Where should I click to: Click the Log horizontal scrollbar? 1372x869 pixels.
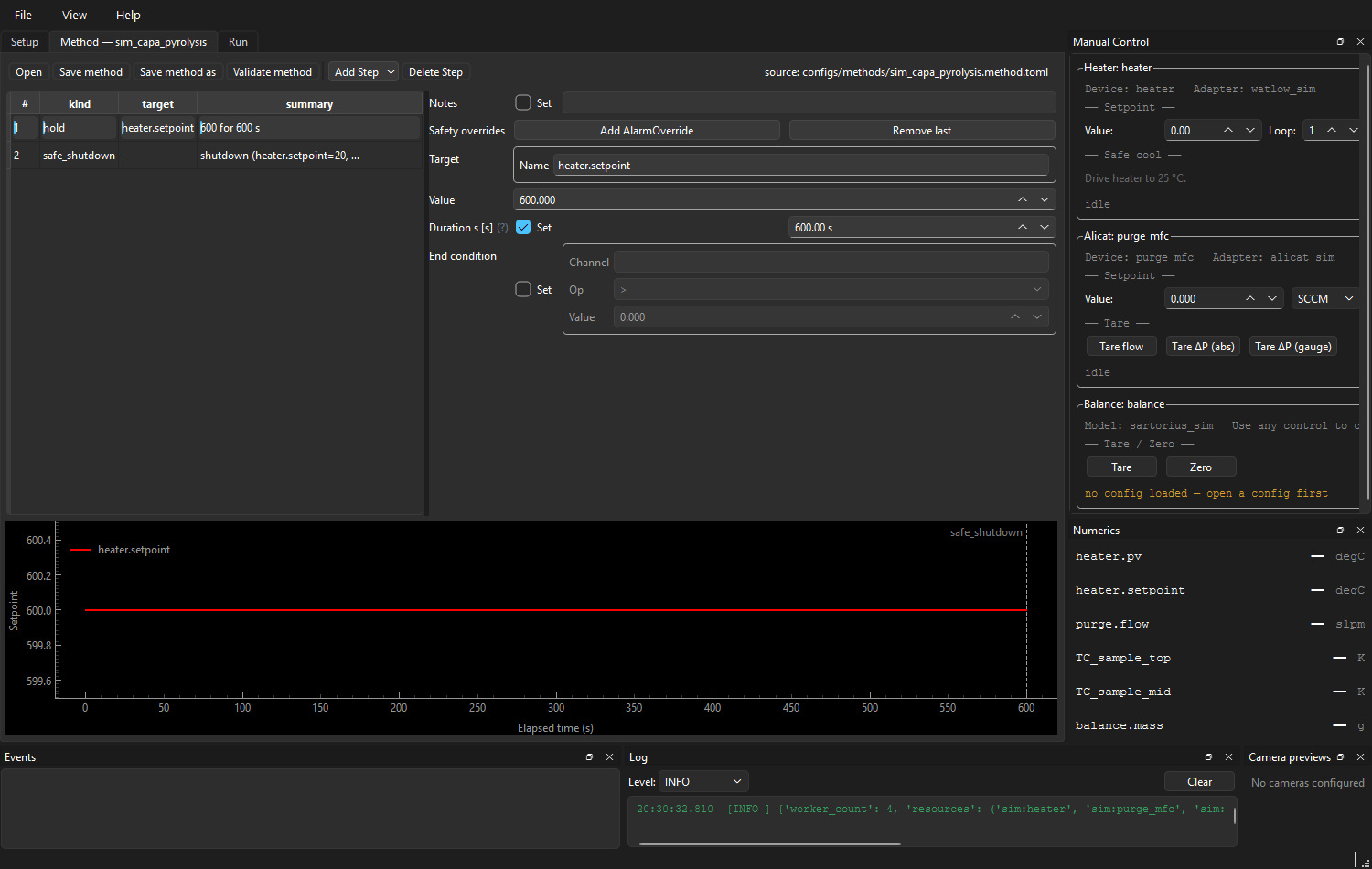tap(769, 843)
